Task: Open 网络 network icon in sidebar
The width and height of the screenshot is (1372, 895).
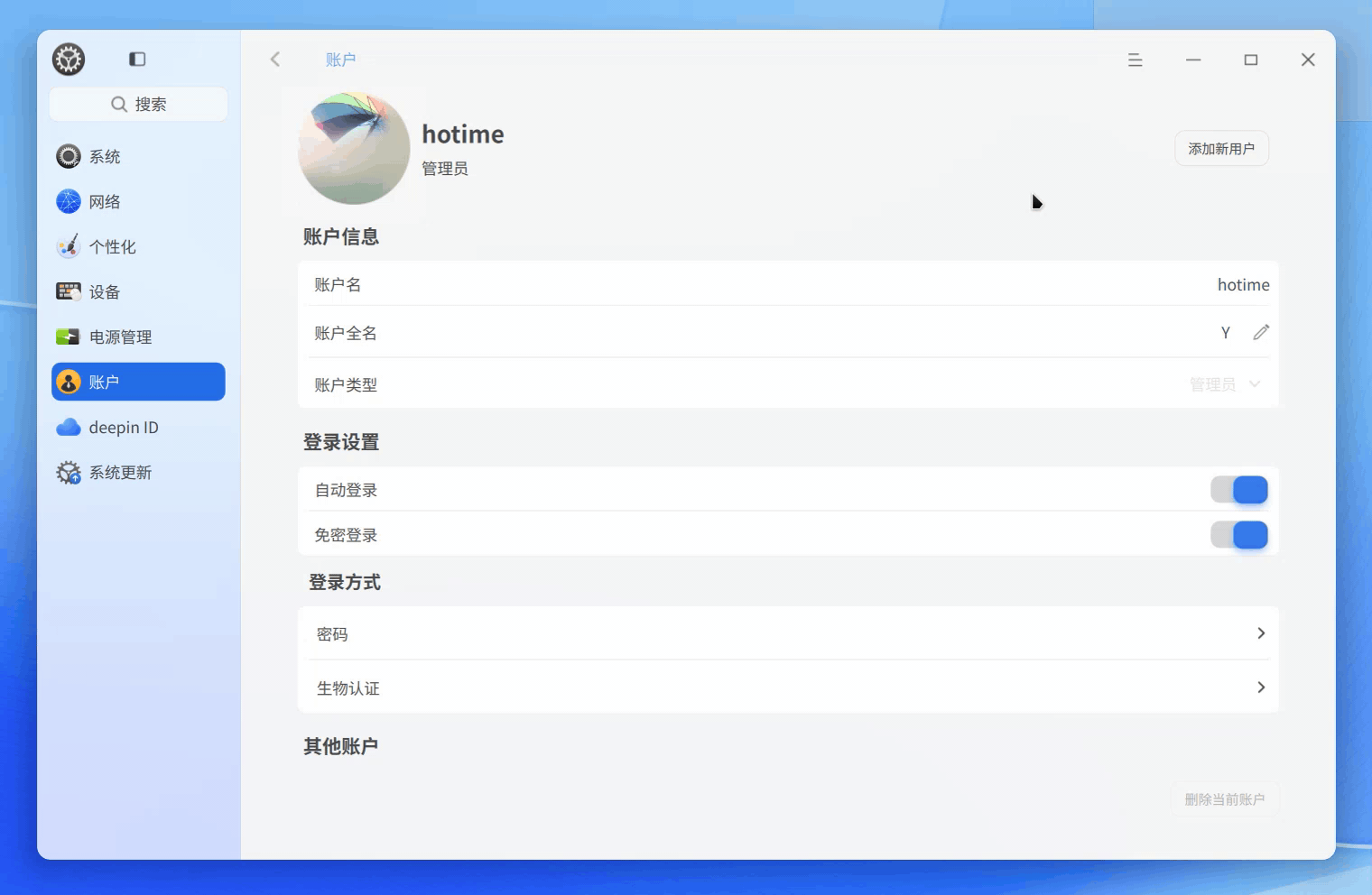Action: 69,202
